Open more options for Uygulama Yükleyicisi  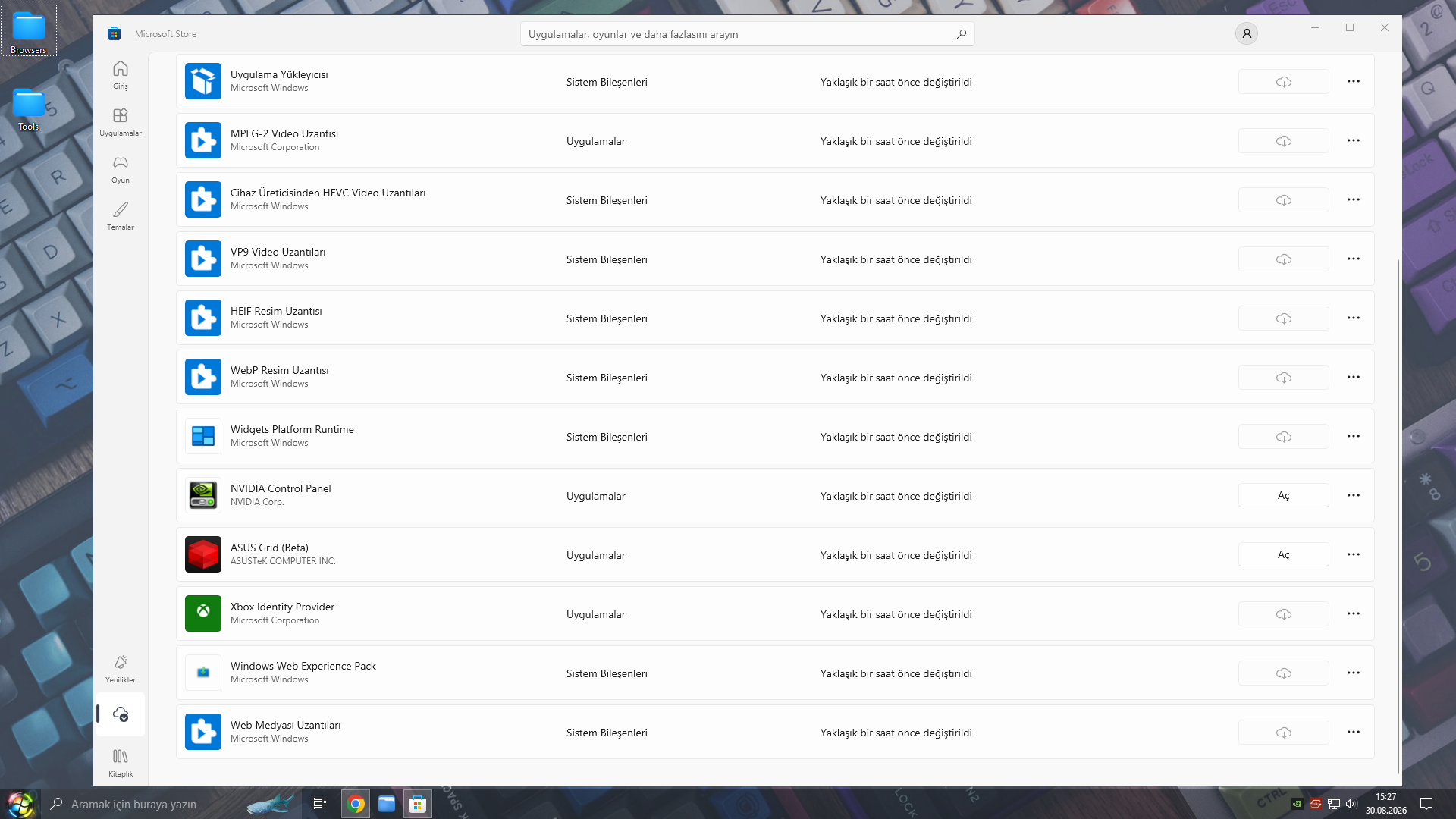1354,81
